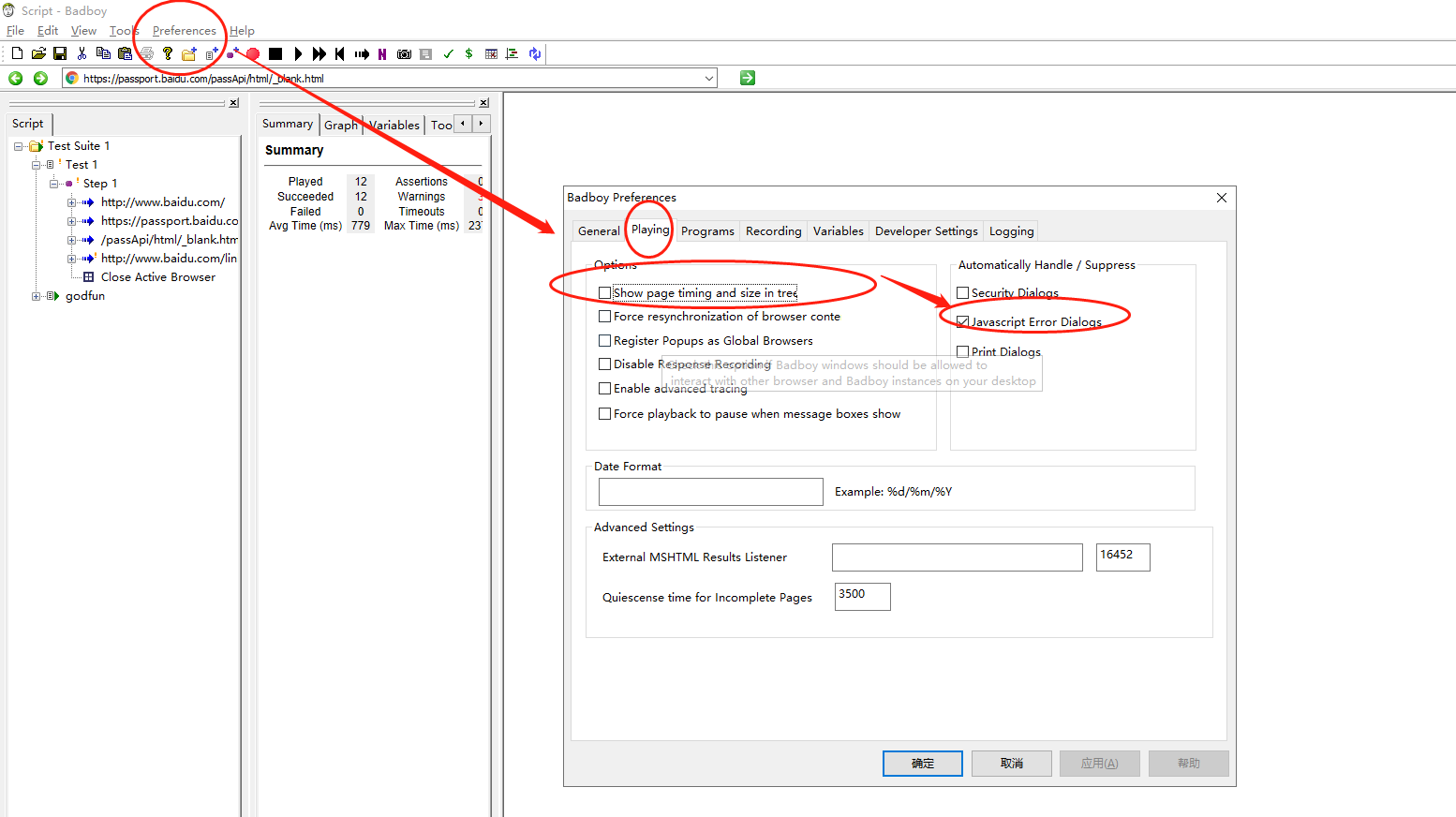
Task: Check Force playback to pause on message boxes
Action: [605, 414]
